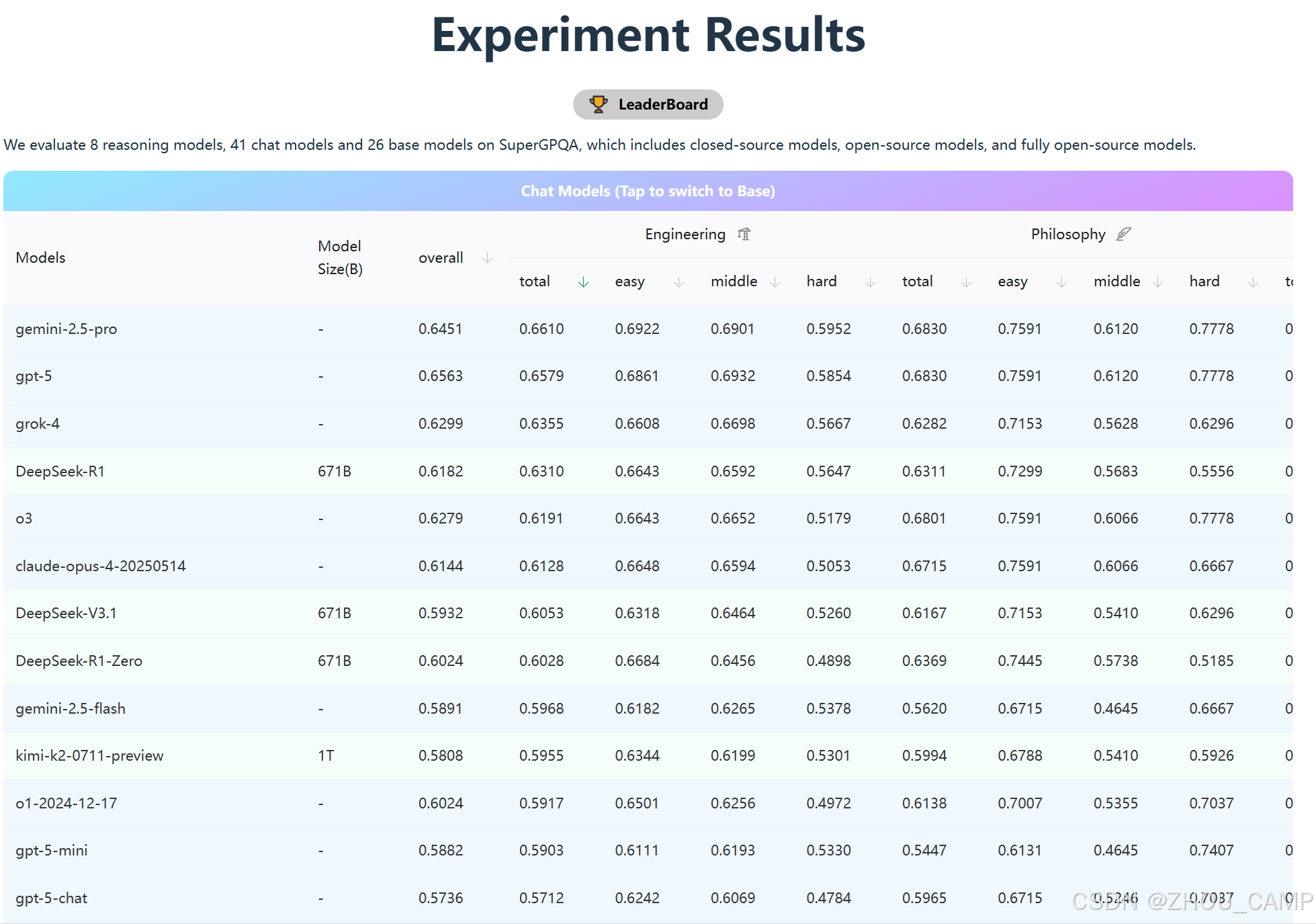Click Philosophy hard 0.7037 for o1-2024-12-17

(1212, 803)
